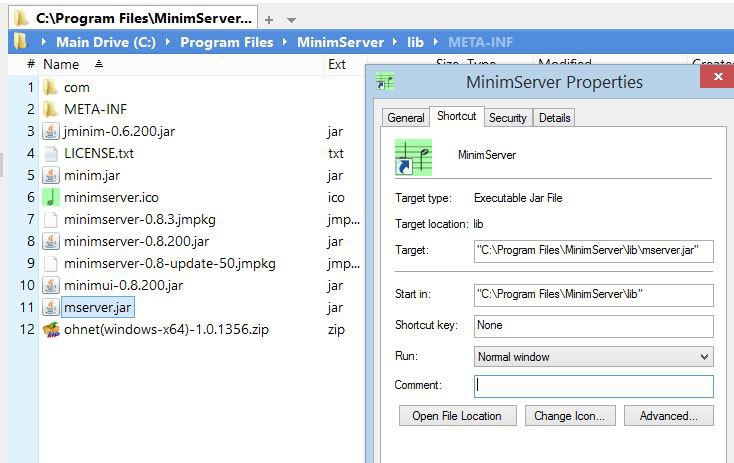Screen dimensions: 734x463
Task: Click the META-INF folder icon in list
Action: pyautogui.click(x=50, y=109)
